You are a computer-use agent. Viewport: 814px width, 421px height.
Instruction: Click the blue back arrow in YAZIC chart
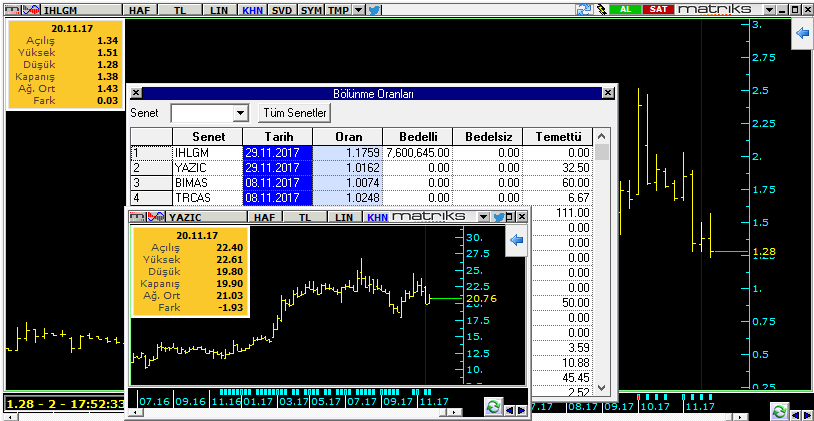pyautogui.click(x=517, y=240)
